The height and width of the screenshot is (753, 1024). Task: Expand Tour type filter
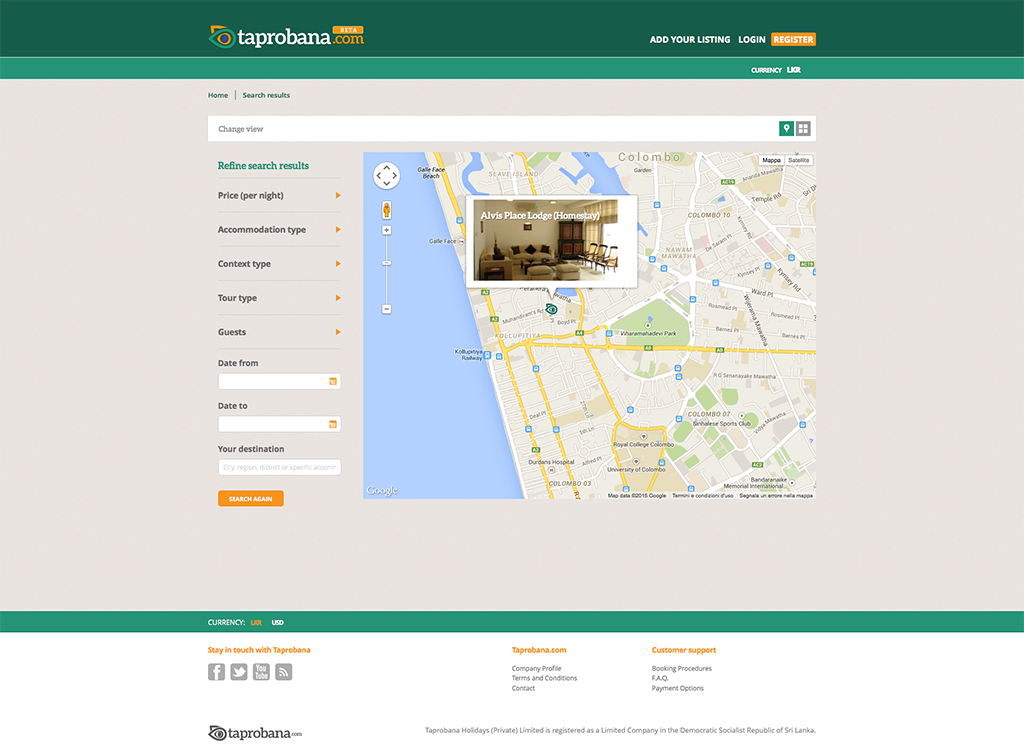[280, 298]
